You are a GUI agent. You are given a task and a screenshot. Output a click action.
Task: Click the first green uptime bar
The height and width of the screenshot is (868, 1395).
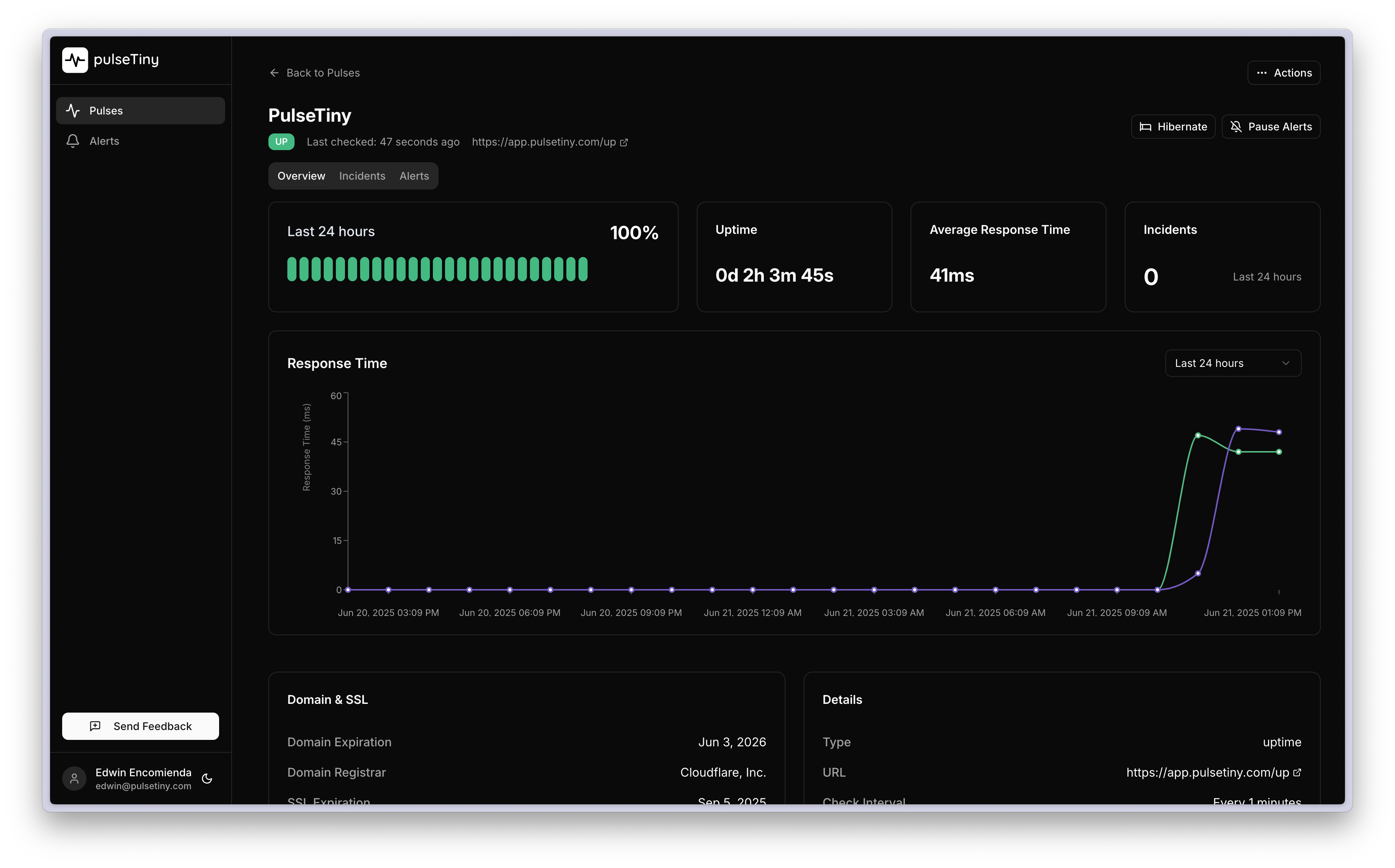292,269
